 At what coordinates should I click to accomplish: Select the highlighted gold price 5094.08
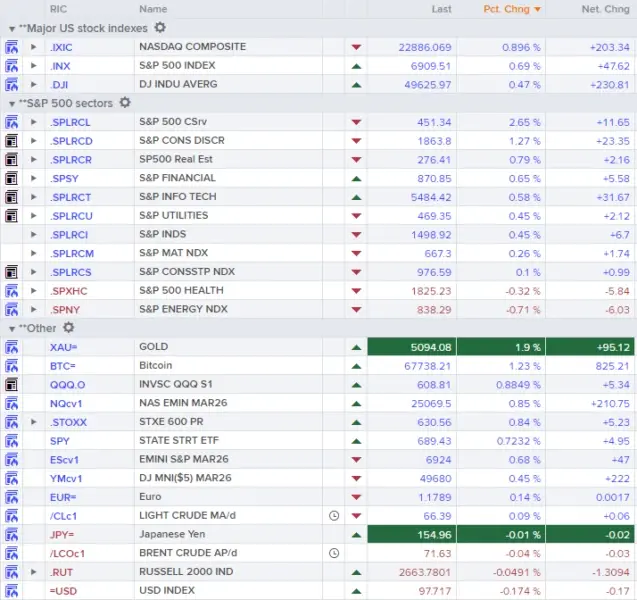412,347
